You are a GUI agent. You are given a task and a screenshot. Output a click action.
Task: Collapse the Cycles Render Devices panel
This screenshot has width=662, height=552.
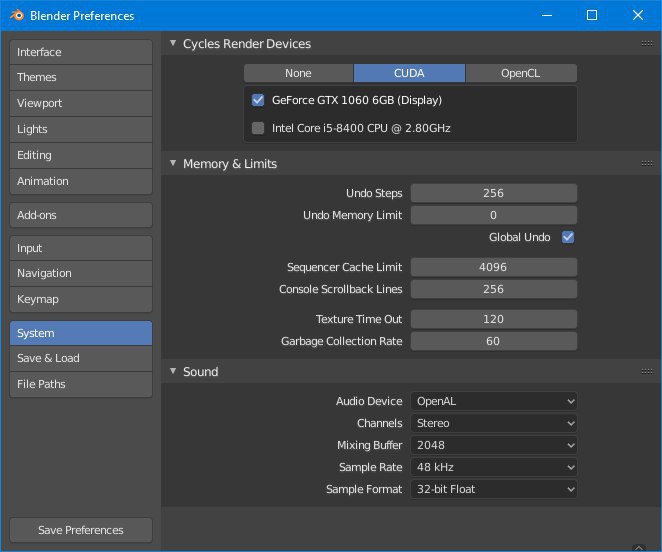(173, 43)
